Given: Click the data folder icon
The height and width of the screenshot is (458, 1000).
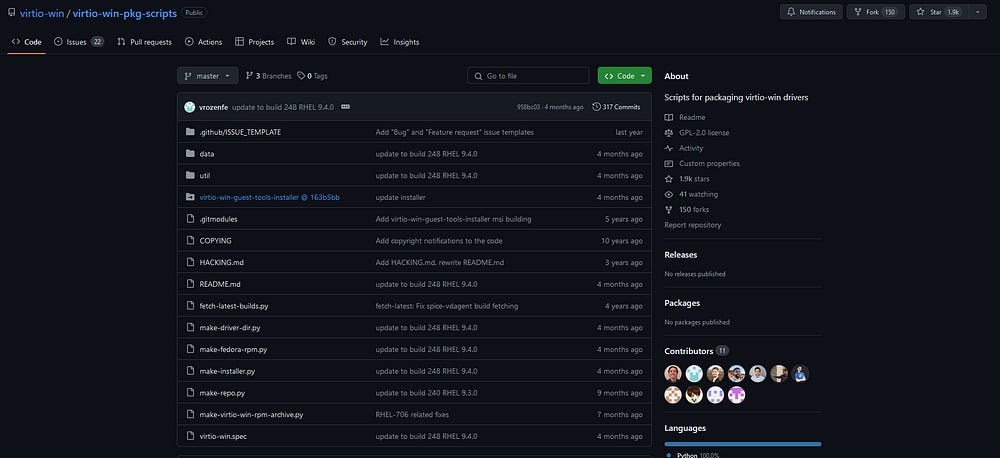Looking at the screenshot, I should (x=189, y=154).
